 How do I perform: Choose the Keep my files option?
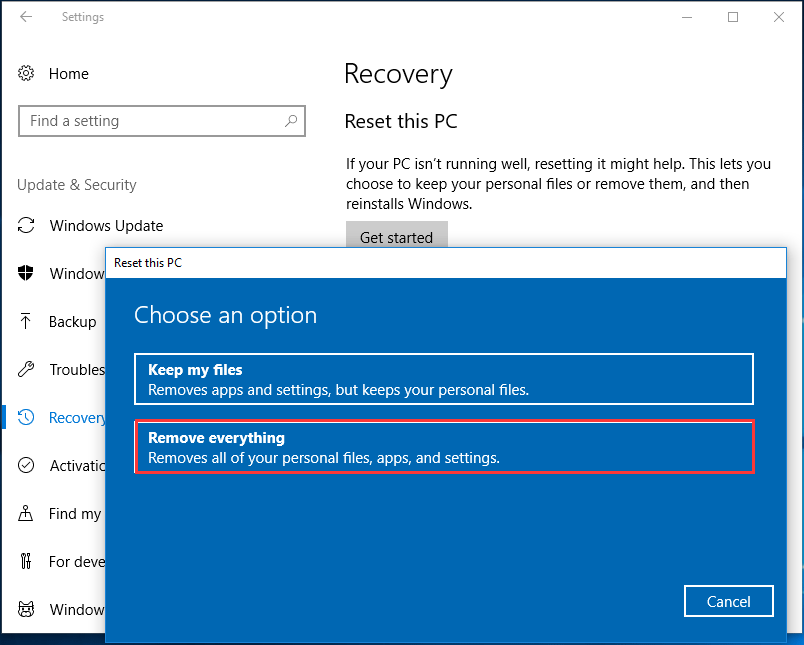click(x=444, y=379)
